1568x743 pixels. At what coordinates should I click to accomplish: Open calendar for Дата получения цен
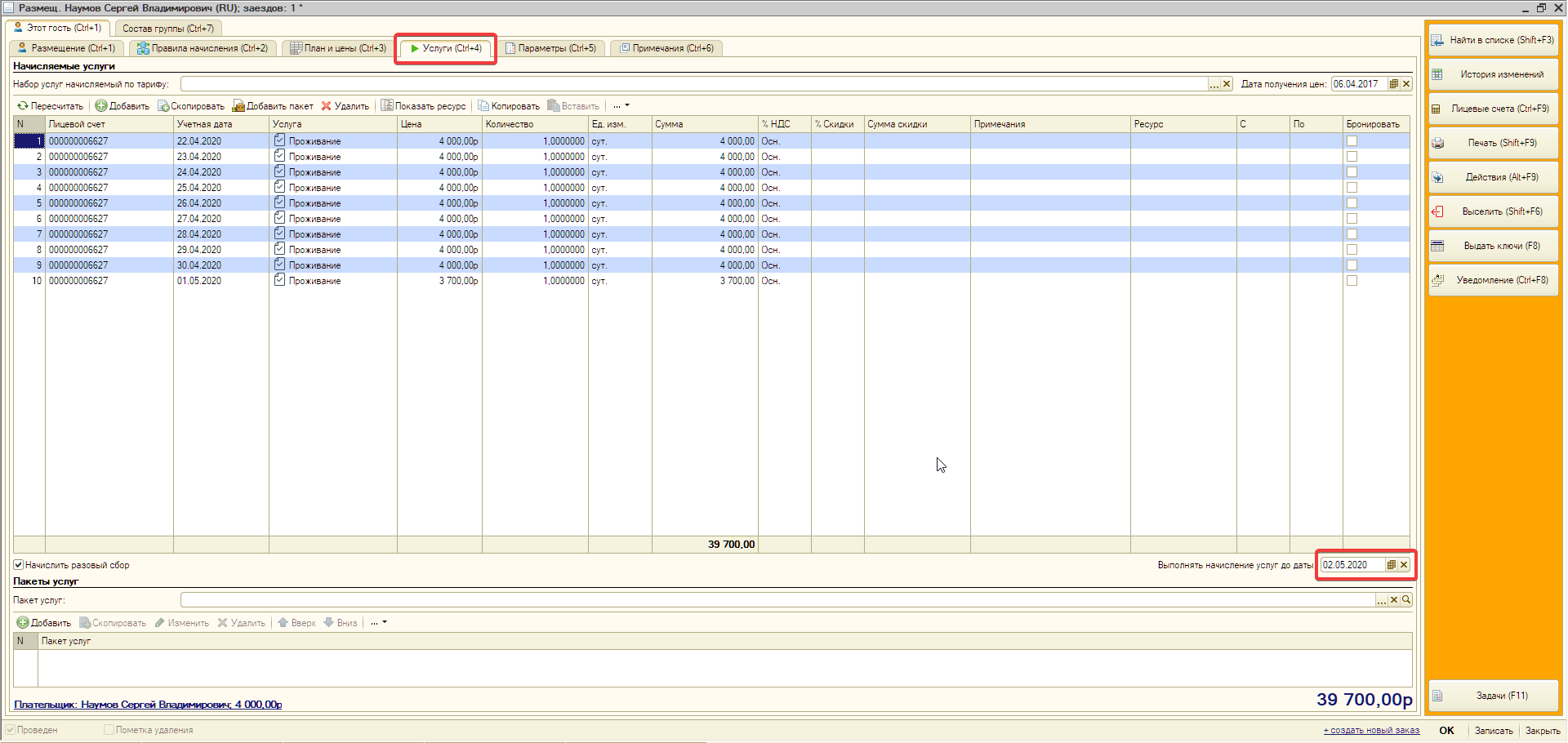tap(1394, 84)
